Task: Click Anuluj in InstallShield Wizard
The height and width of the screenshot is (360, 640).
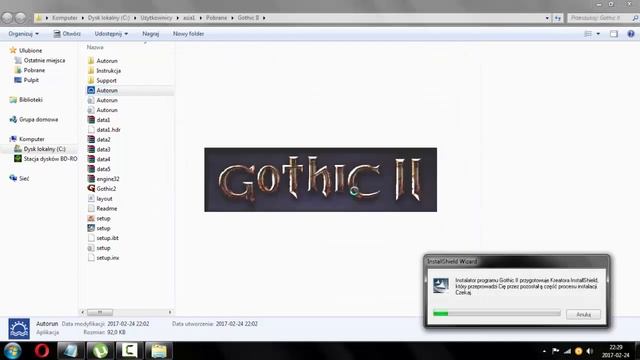Action: coord(583,314)
